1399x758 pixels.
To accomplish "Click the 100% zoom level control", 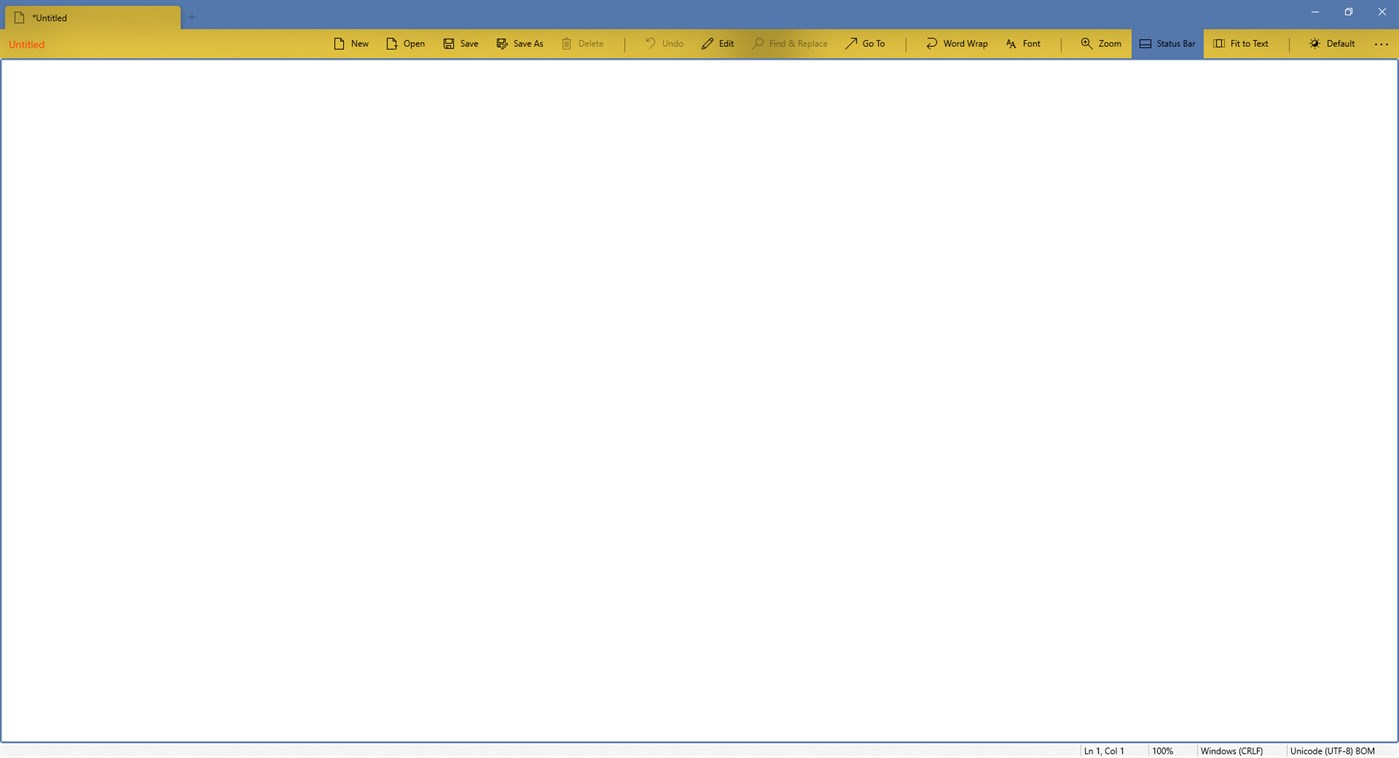I will (x=1163, y=750).
